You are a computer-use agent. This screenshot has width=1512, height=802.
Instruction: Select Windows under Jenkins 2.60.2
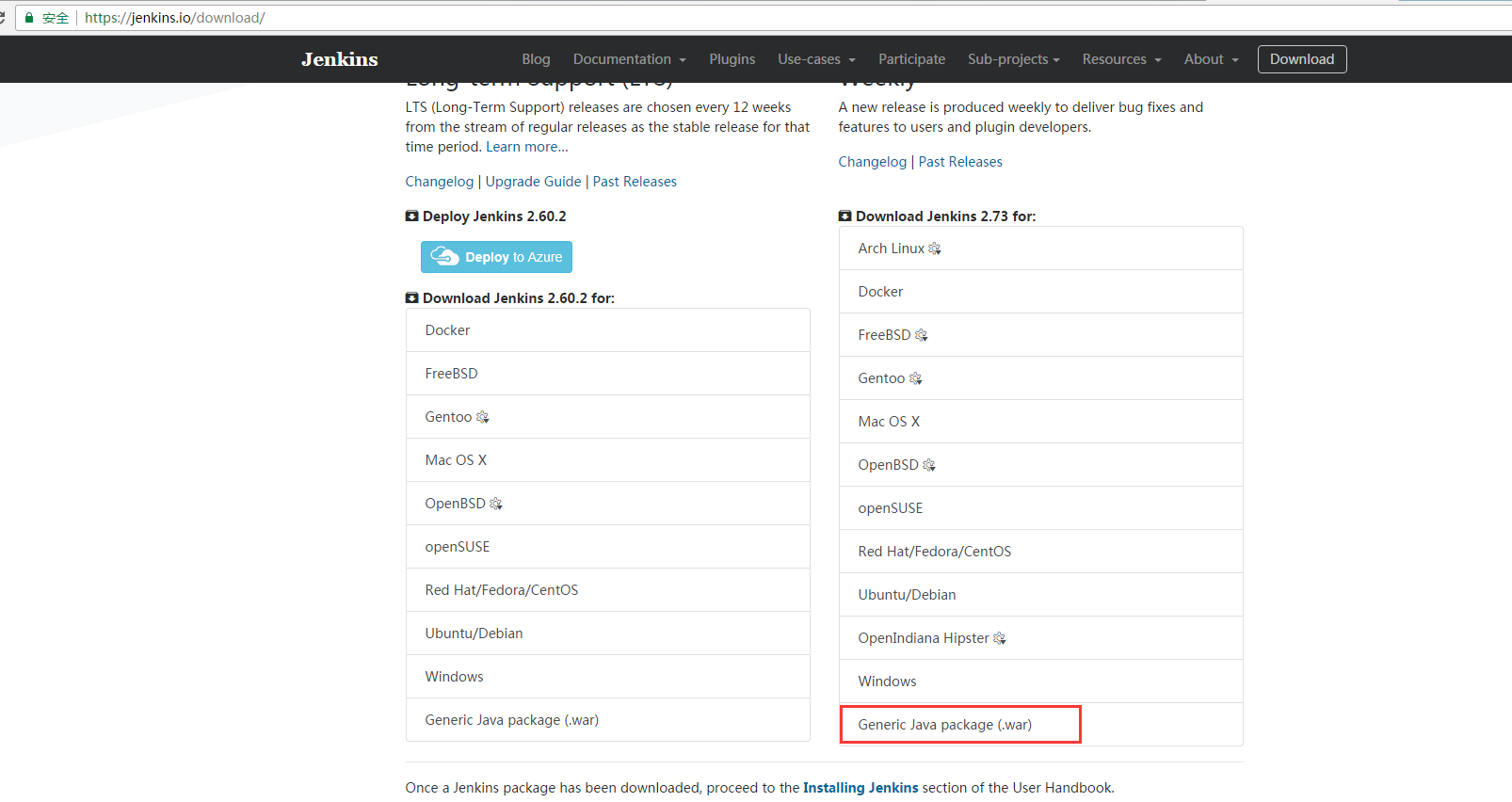click(x=608, y=677)
